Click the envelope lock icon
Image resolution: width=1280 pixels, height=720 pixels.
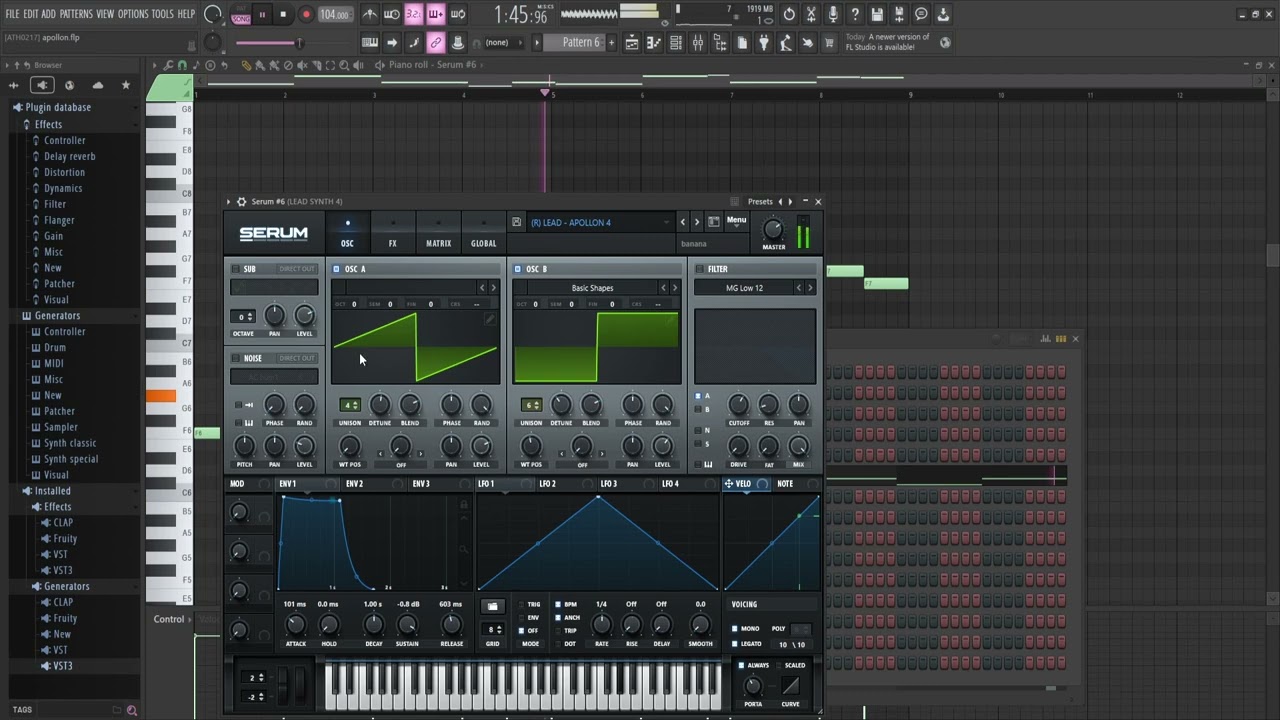pos(464,506)
